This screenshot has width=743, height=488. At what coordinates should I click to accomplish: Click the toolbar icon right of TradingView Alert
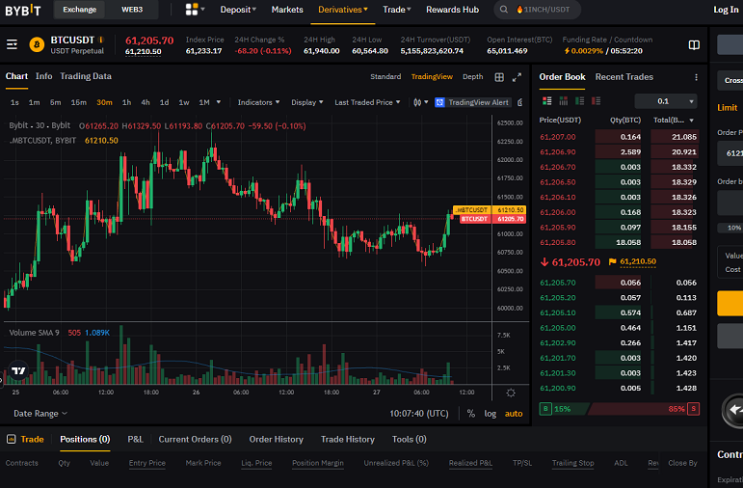pos(520,102)
